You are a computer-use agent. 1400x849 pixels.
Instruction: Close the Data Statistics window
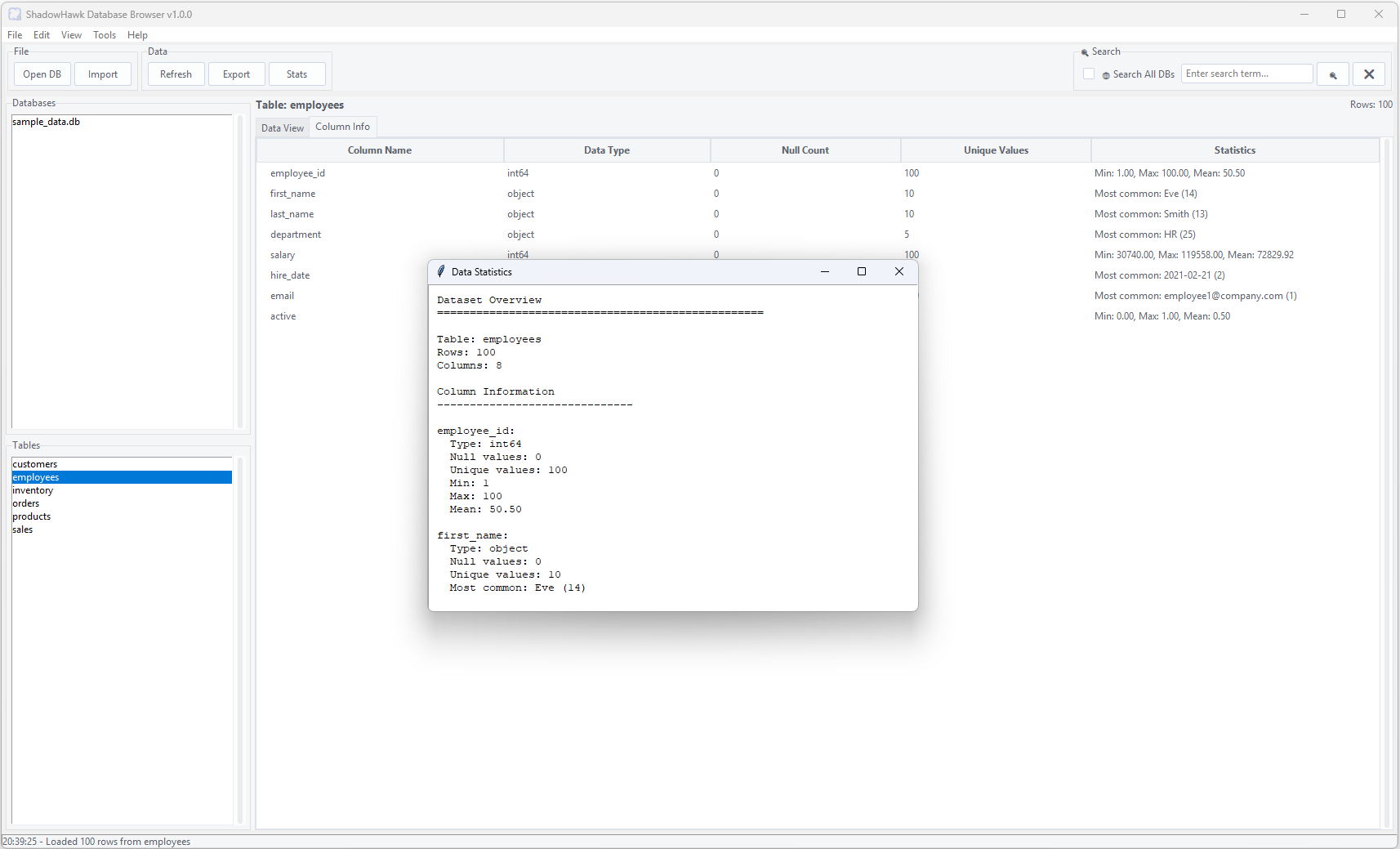coord(898,271)
